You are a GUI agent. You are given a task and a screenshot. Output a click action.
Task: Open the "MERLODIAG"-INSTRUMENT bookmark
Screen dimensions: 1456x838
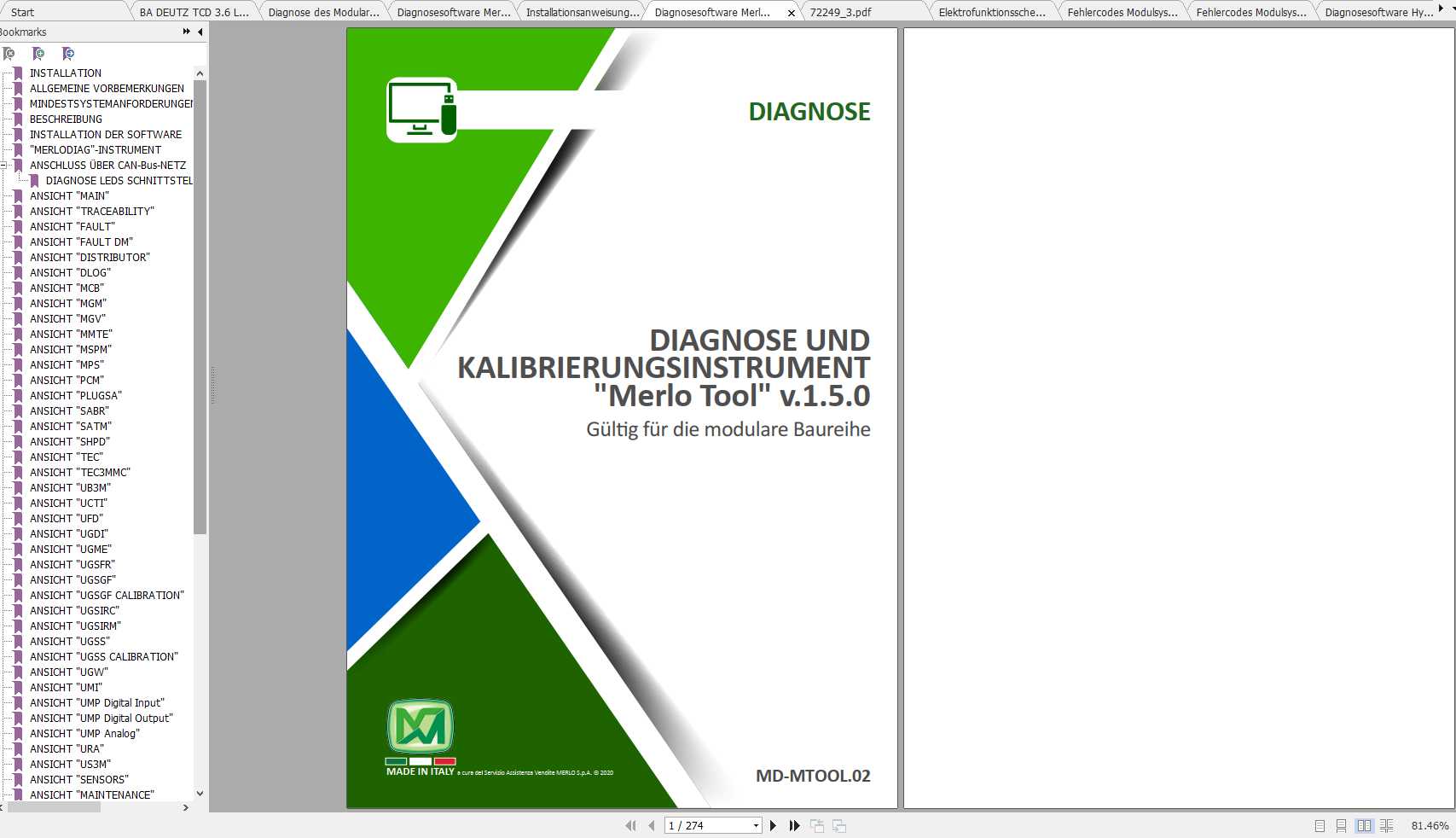tap(95, 149)
